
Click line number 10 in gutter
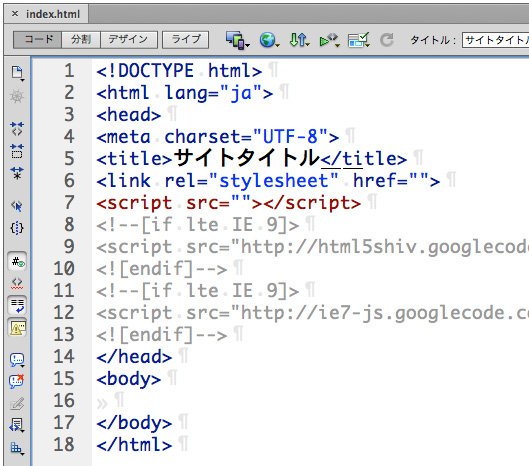pyautogui.click(x=64, y=269)
